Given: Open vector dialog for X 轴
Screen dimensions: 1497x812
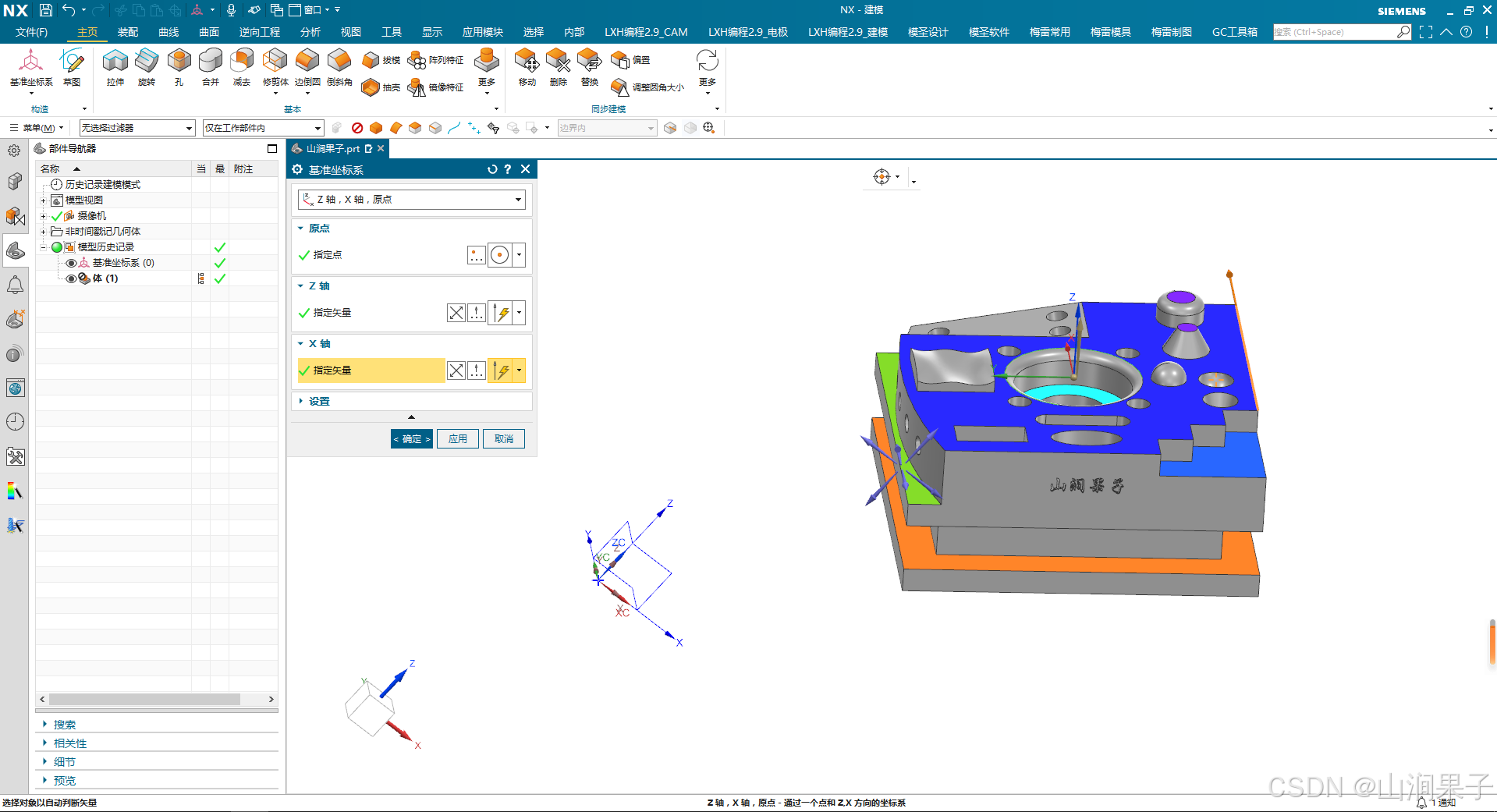Looking at the screenshot, I should click(x=476, y=371).
